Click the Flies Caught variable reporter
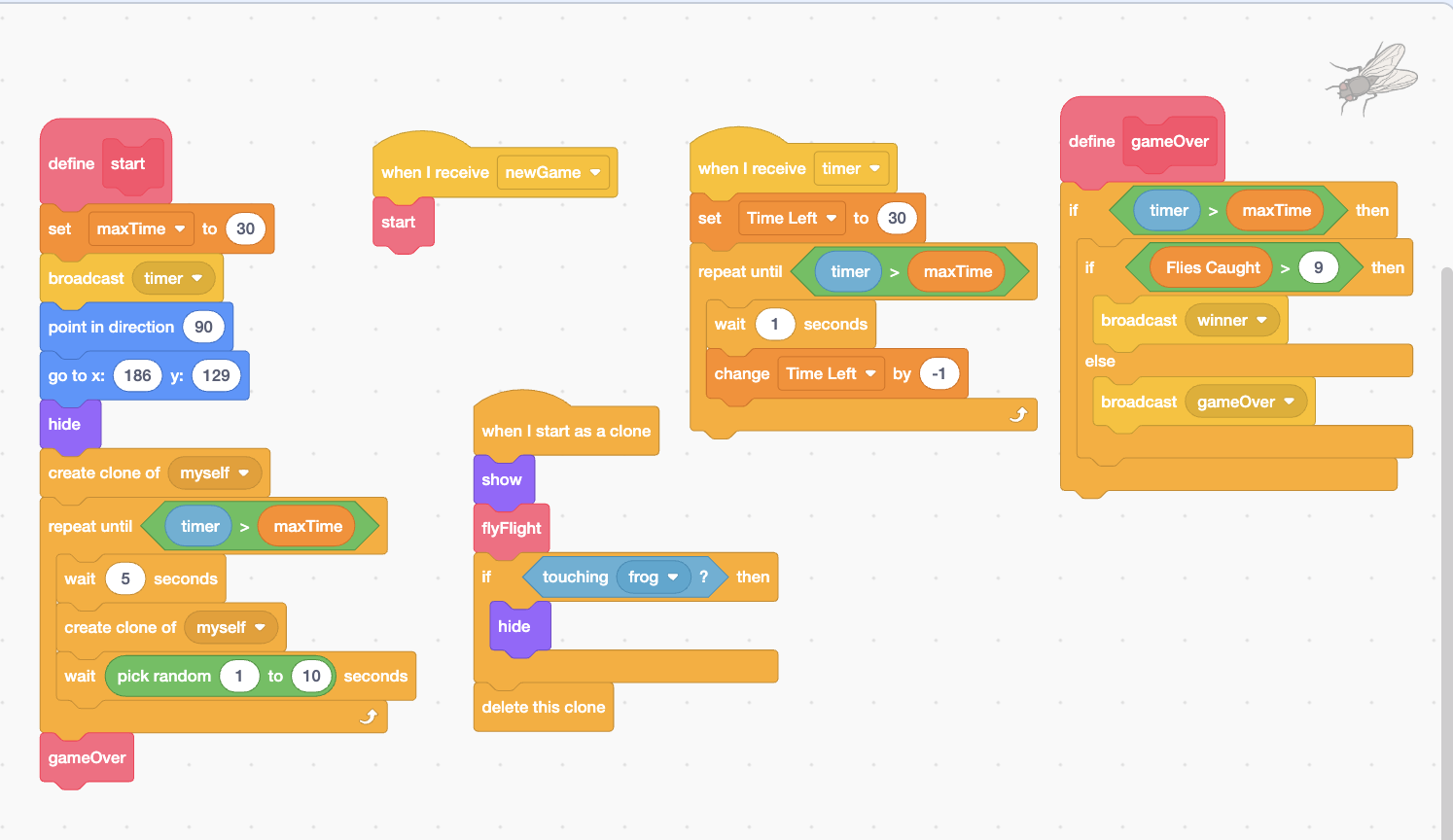This screenshot has width=1453, height=840. point(1212,267)
